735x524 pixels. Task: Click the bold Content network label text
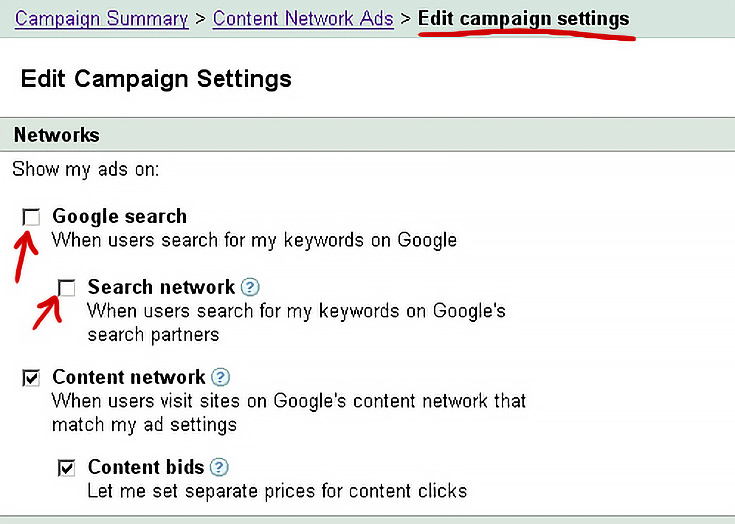click(x=129, y=377)
